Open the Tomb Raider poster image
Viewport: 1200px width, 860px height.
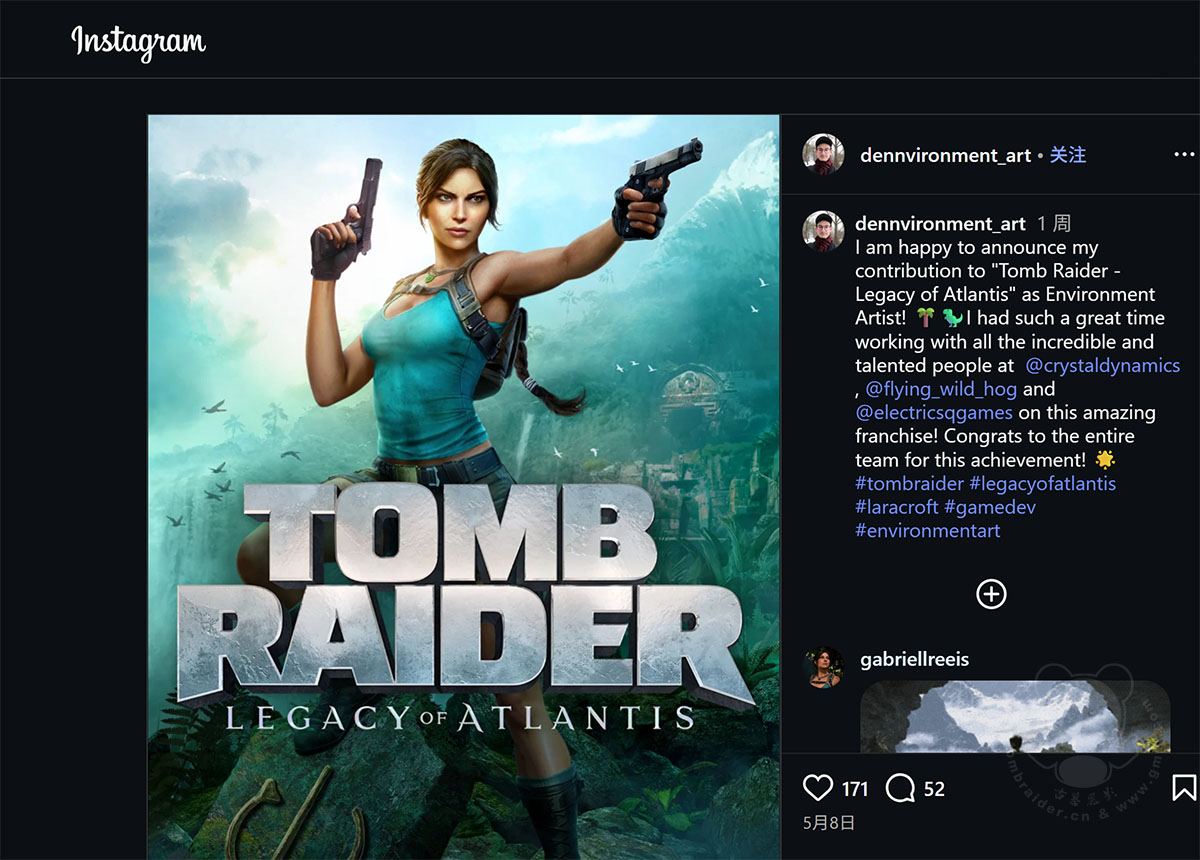[x=464, y=487]
